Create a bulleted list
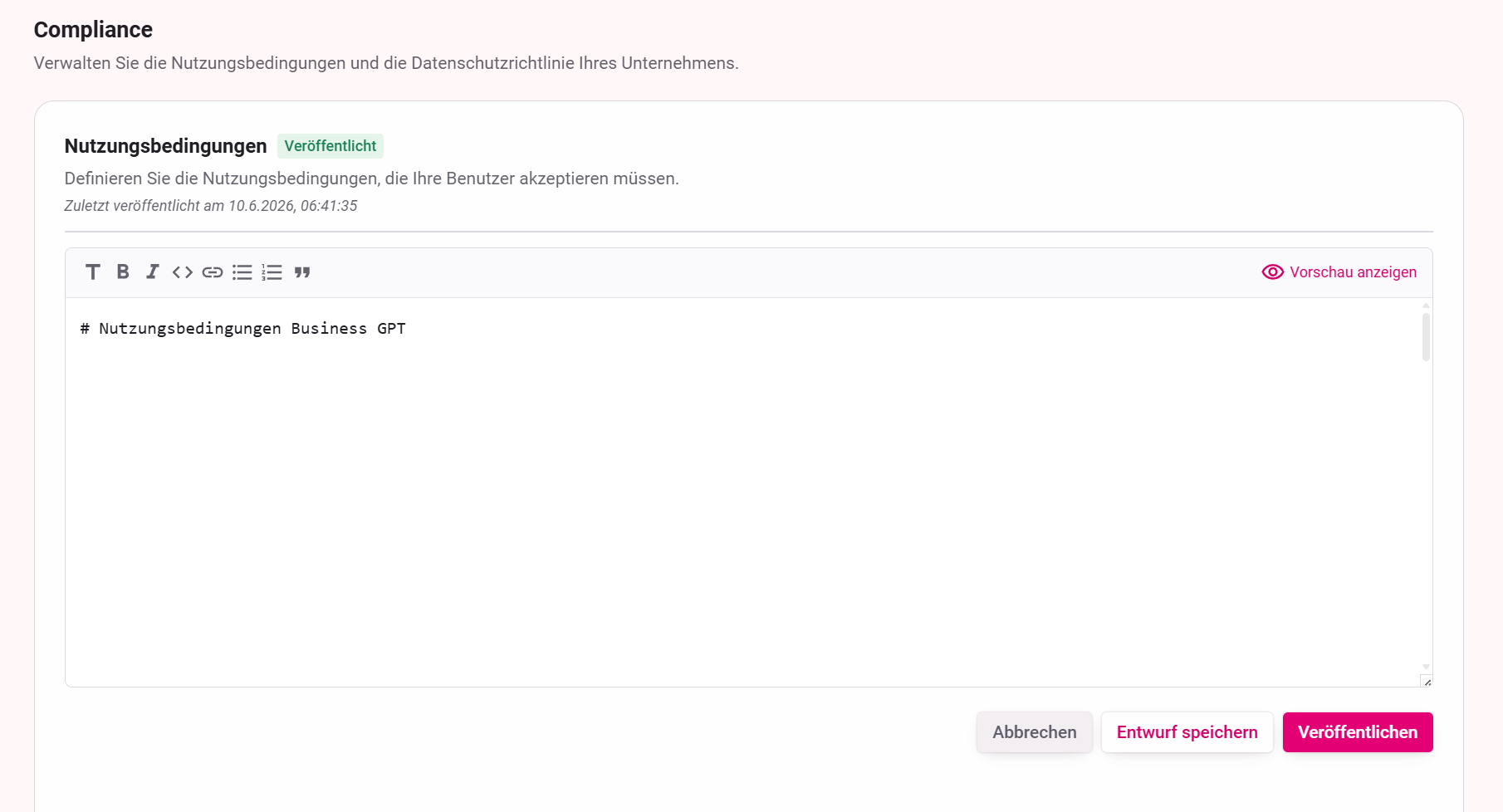The height and width of the screenshot is (812, 1503). click(242, 272)
